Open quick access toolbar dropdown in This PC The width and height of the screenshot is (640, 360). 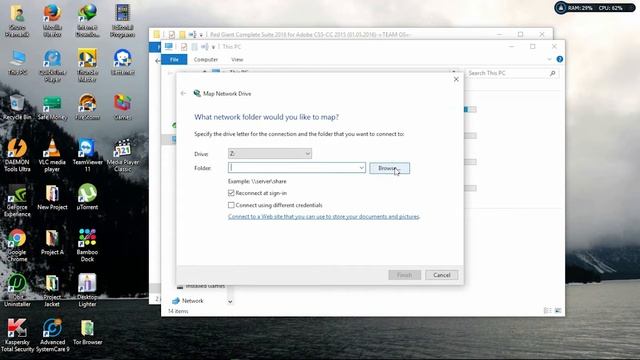click(213, 47)
